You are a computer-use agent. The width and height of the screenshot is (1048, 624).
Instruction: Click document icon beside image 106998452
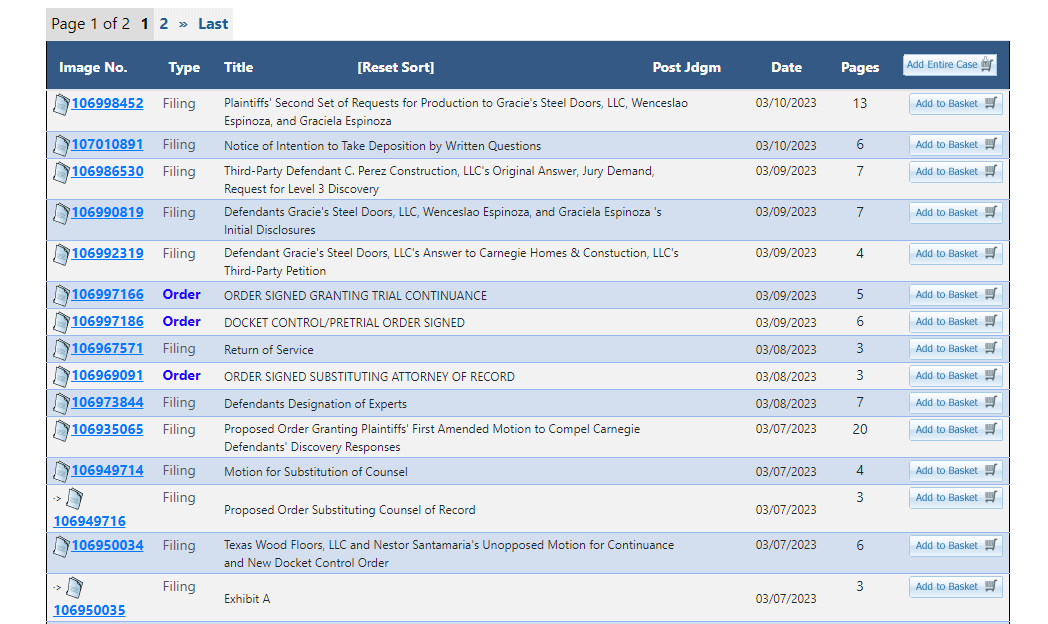(61, 104)
